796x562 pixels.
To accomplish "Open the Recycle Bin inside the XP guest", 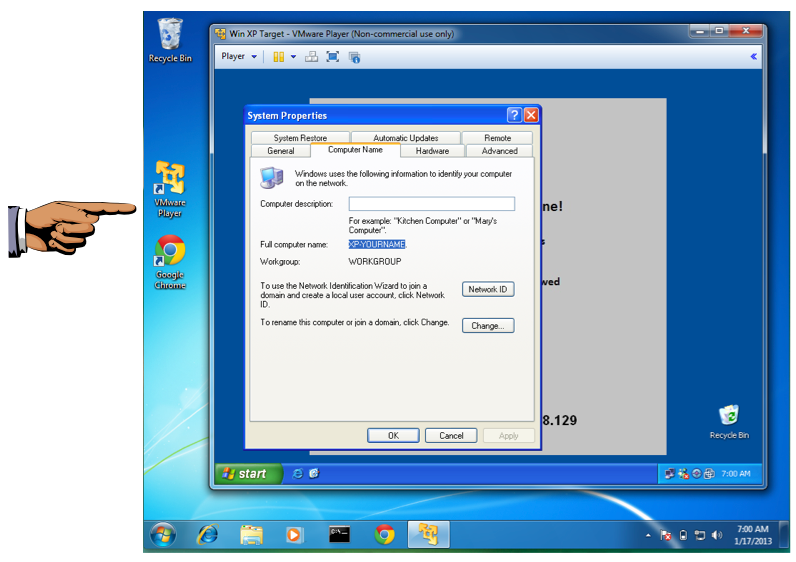I will [x=729, y=422].
